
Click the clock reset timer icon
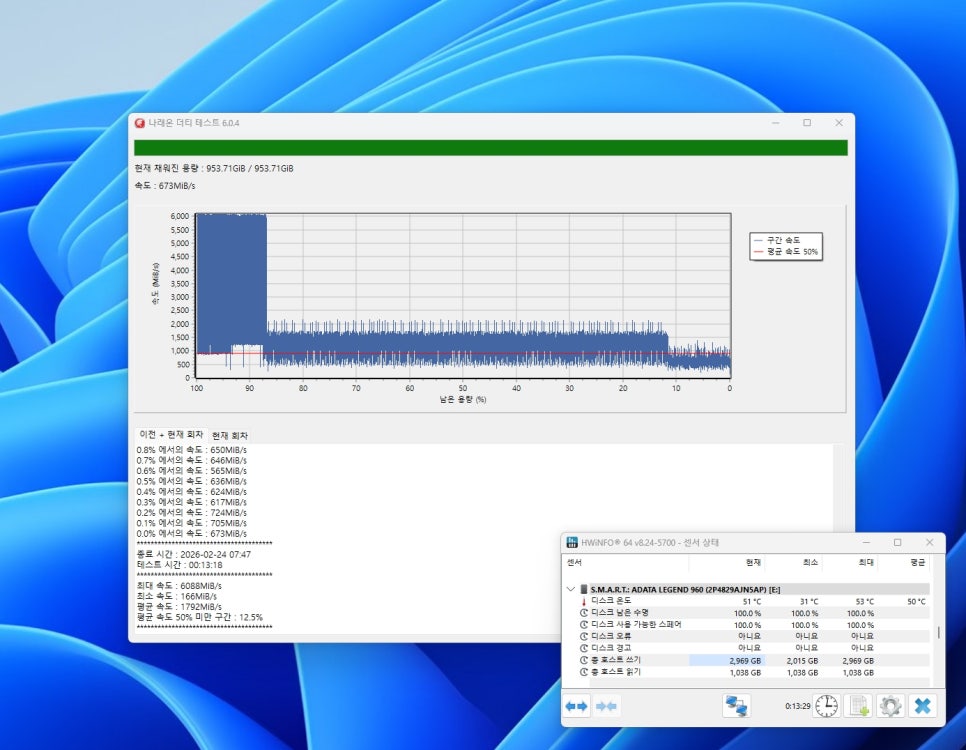pos(826,706)
